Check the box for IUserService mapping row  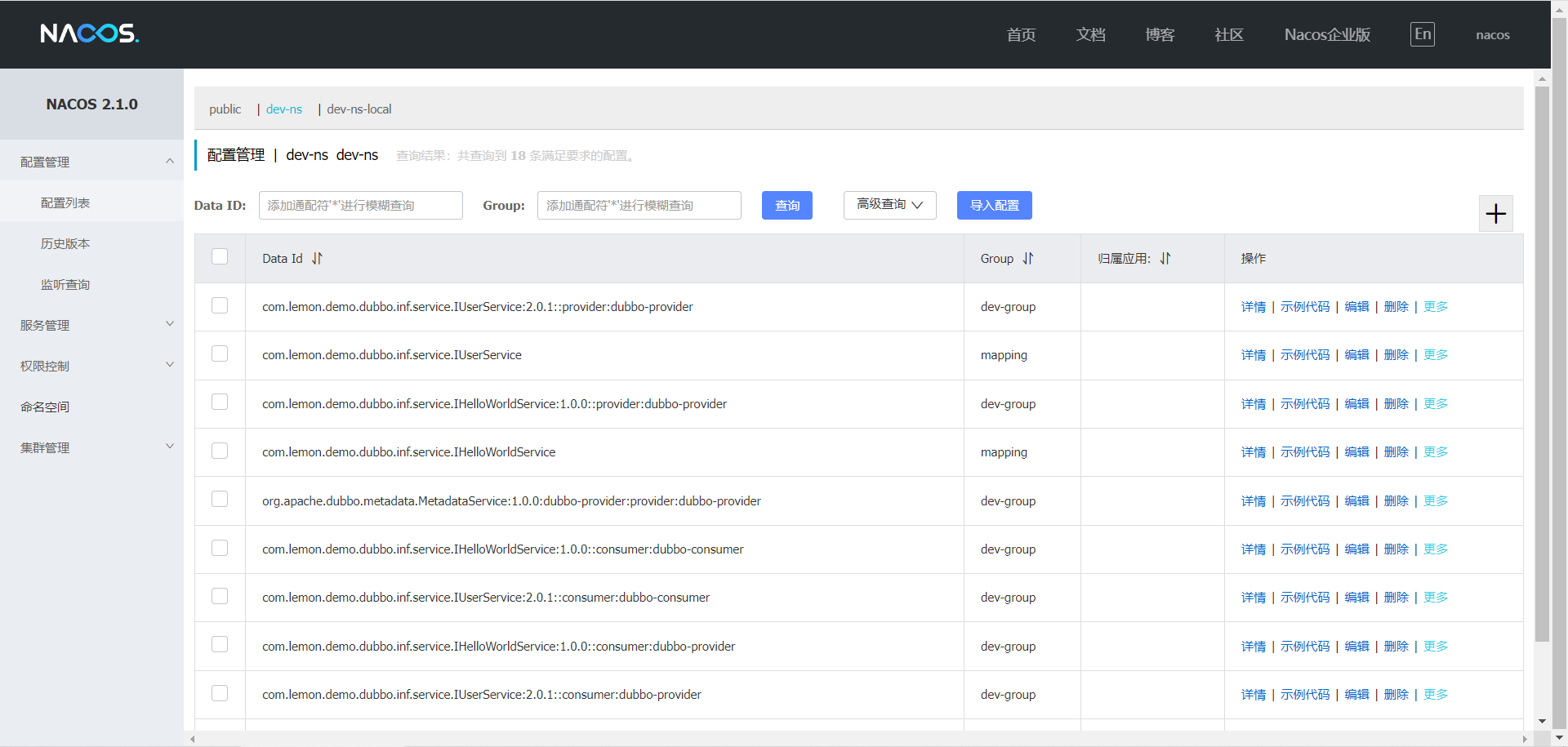click(220, 353)
